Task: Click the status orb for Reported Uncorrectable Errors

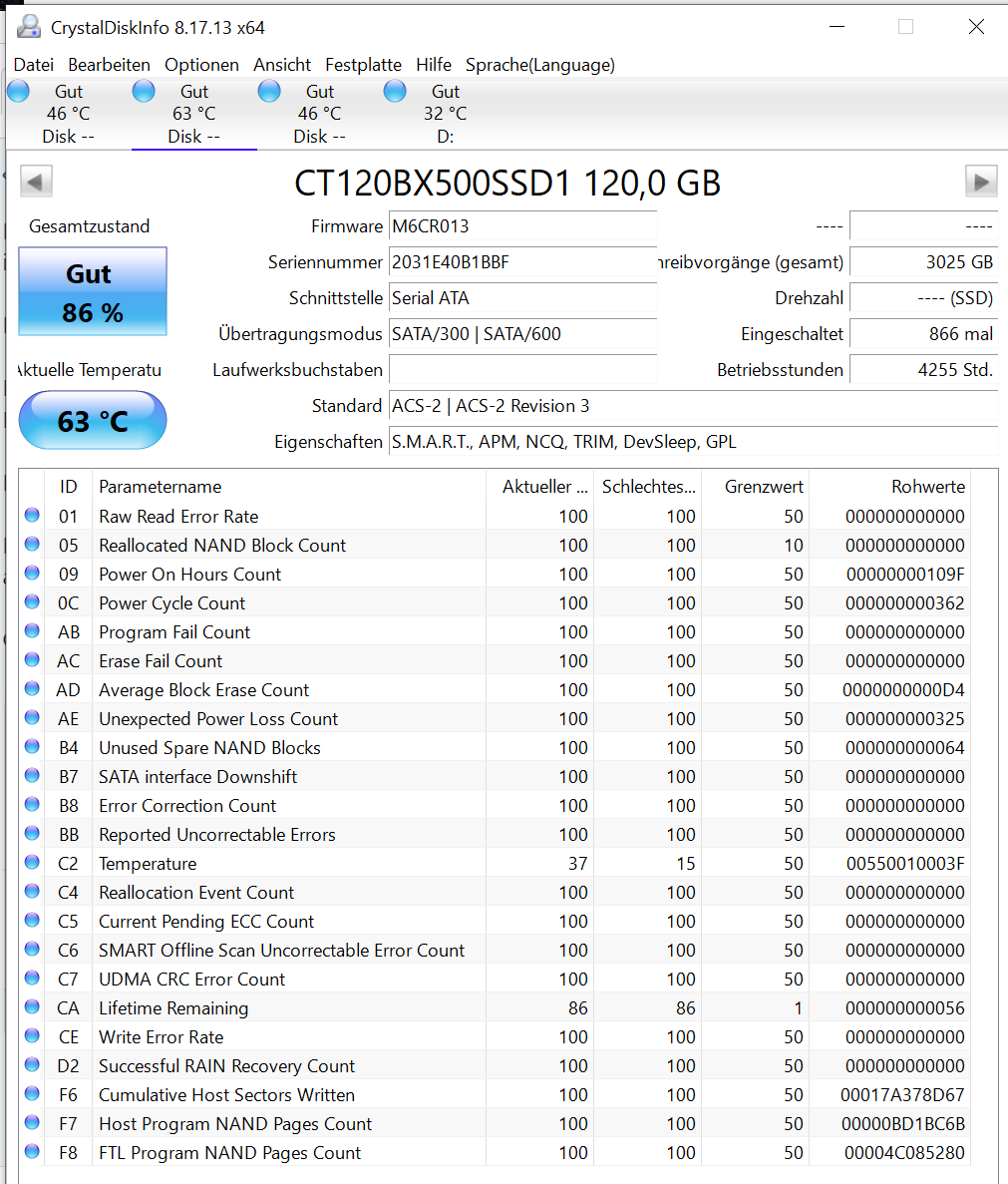Action: (32, 833)
